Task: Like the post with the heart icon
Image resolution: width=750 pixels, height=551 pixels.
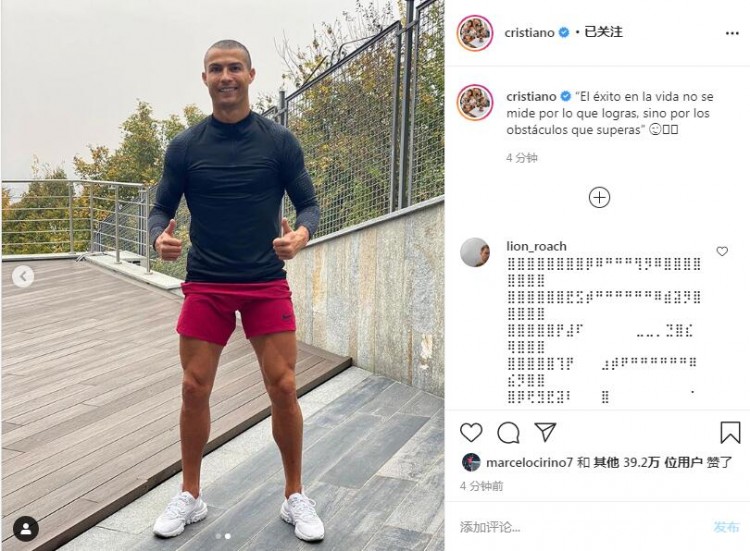Action: coord(471,432)
